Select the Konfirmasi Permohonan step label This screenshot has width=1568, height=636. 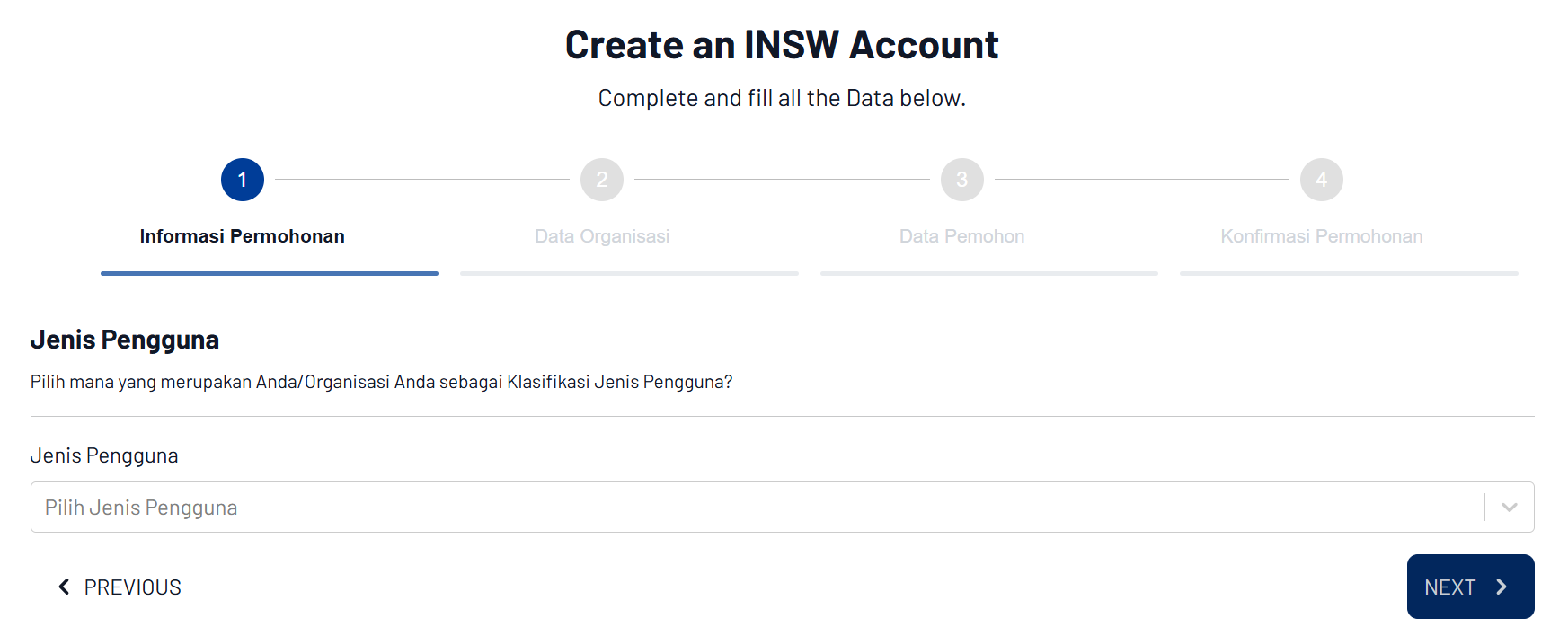(x=1321, y=236)
